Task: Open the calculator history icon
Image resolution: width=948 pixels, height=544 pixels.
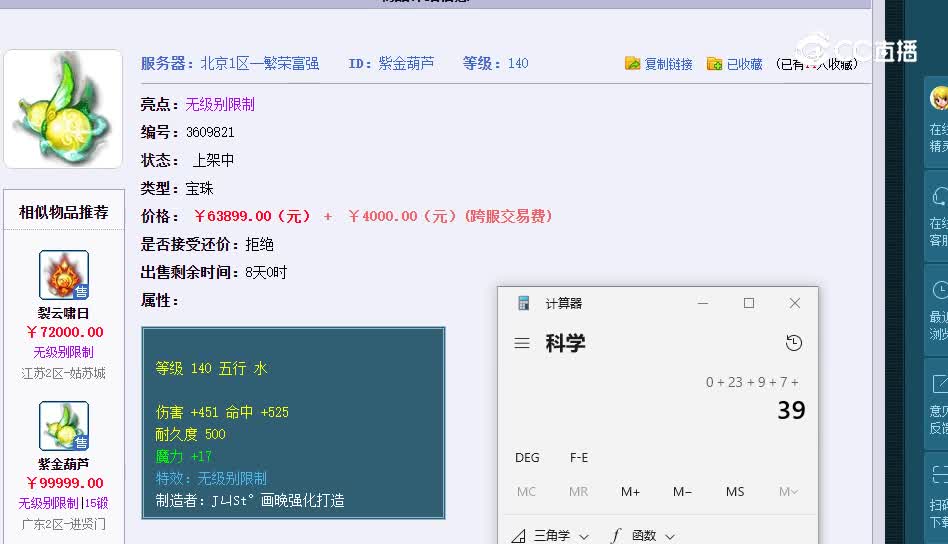Action: coord(793,343)
